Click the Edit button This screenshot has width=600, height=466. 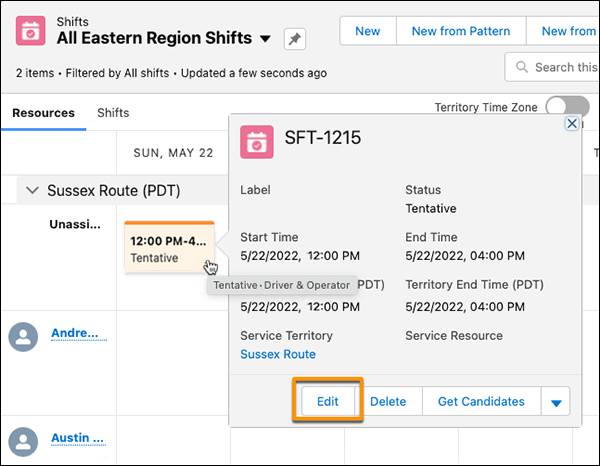(x=328, y=401)
